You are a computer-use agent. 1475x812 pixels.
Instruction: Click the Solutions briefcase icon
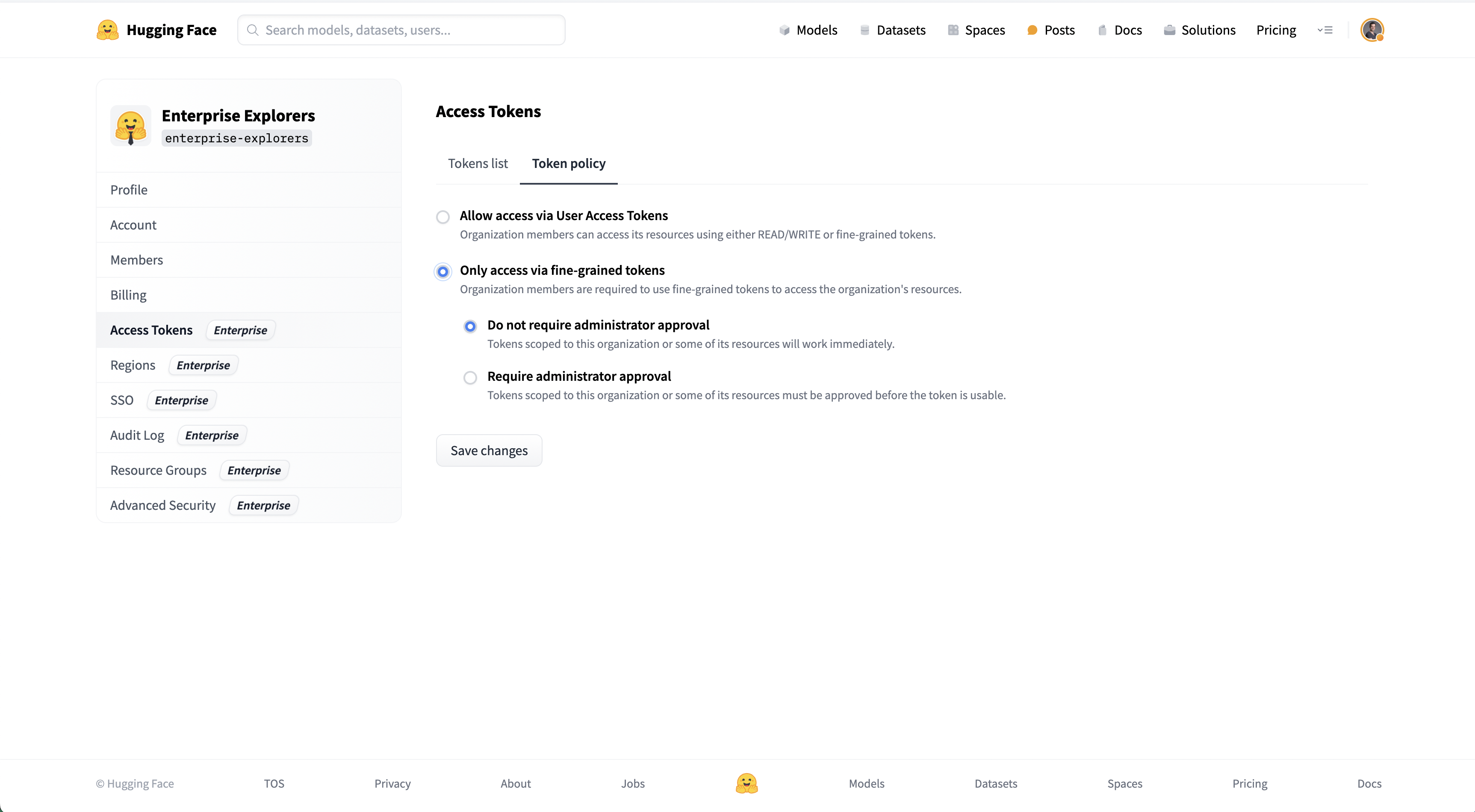[x=1169, y=30]
